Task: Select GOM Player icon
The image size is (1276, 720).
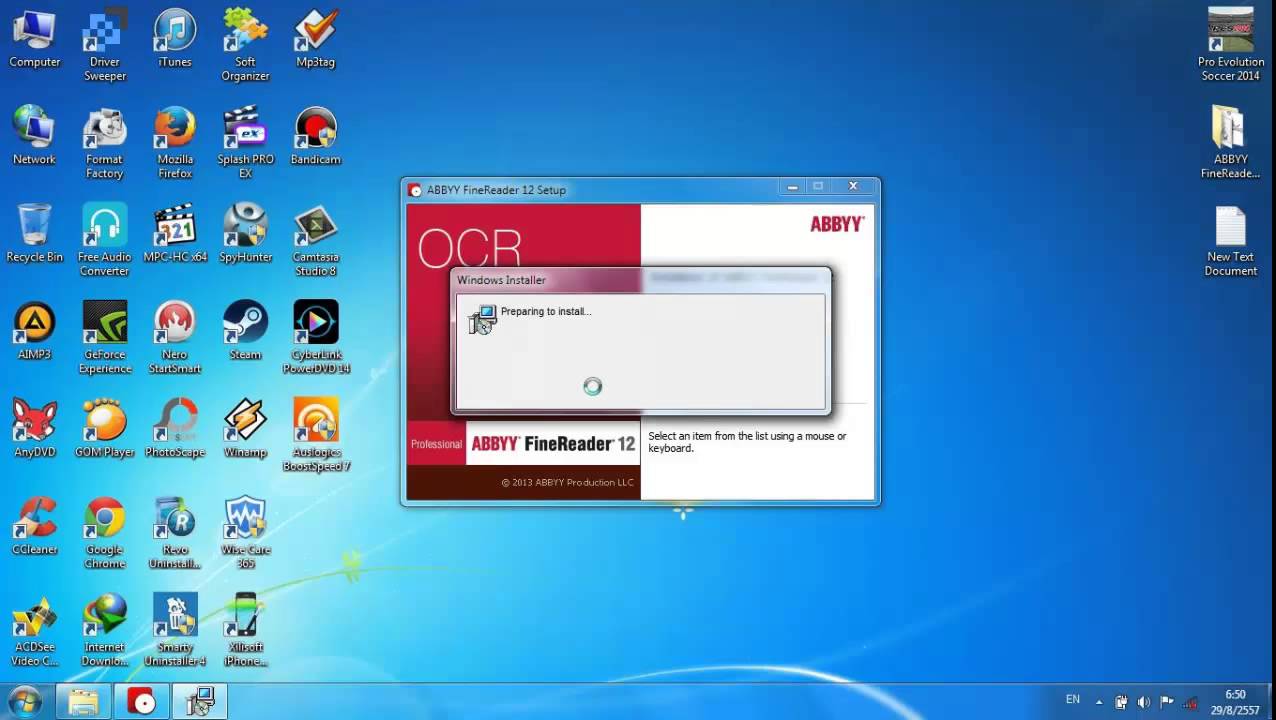Action: (104, 428)
